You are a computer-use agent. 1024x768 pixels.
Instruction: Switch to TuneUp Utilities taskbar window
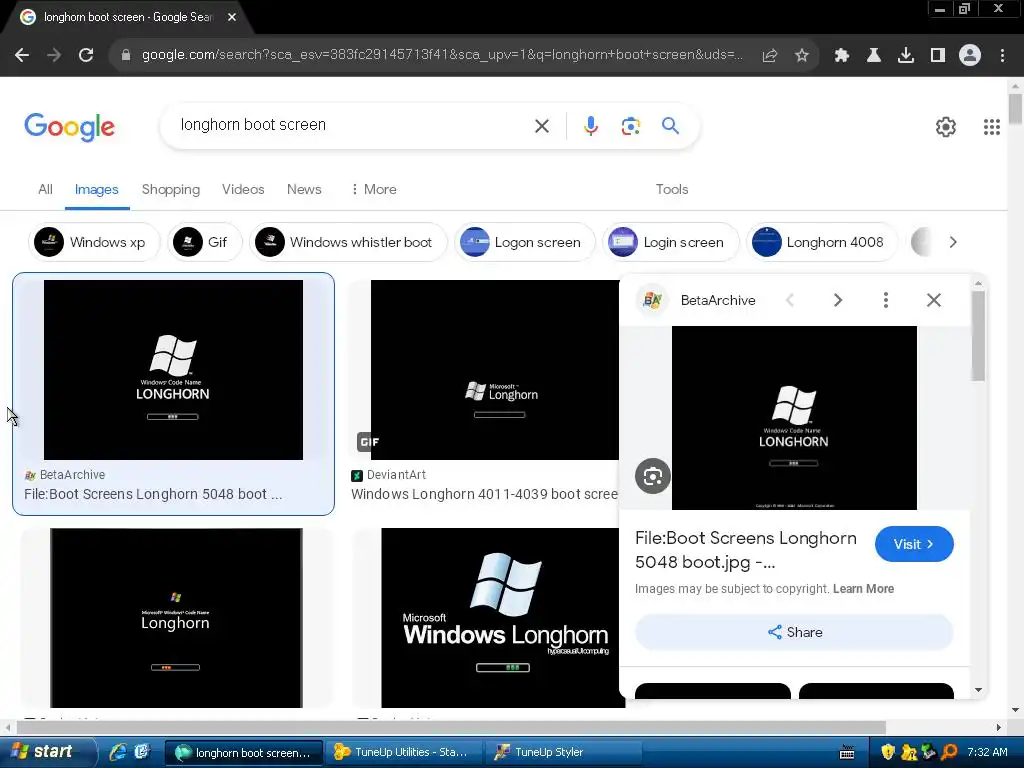pos(404,752)
